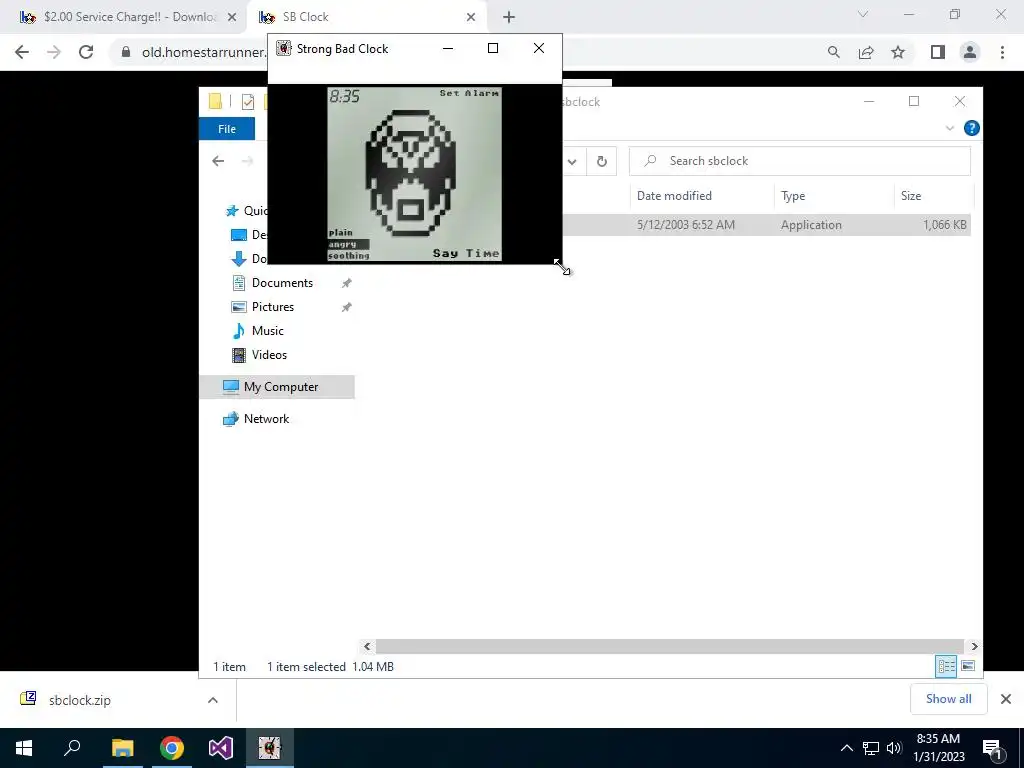Open the Windows Start menu
1024x768 pixels.
coord(24,748)
